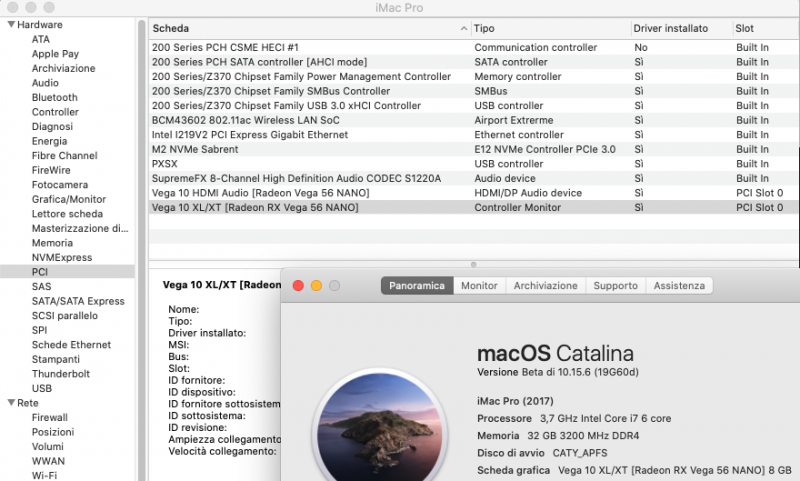Click the Tipo column header
Screen dimensions: 800x481
pos(550,29)
